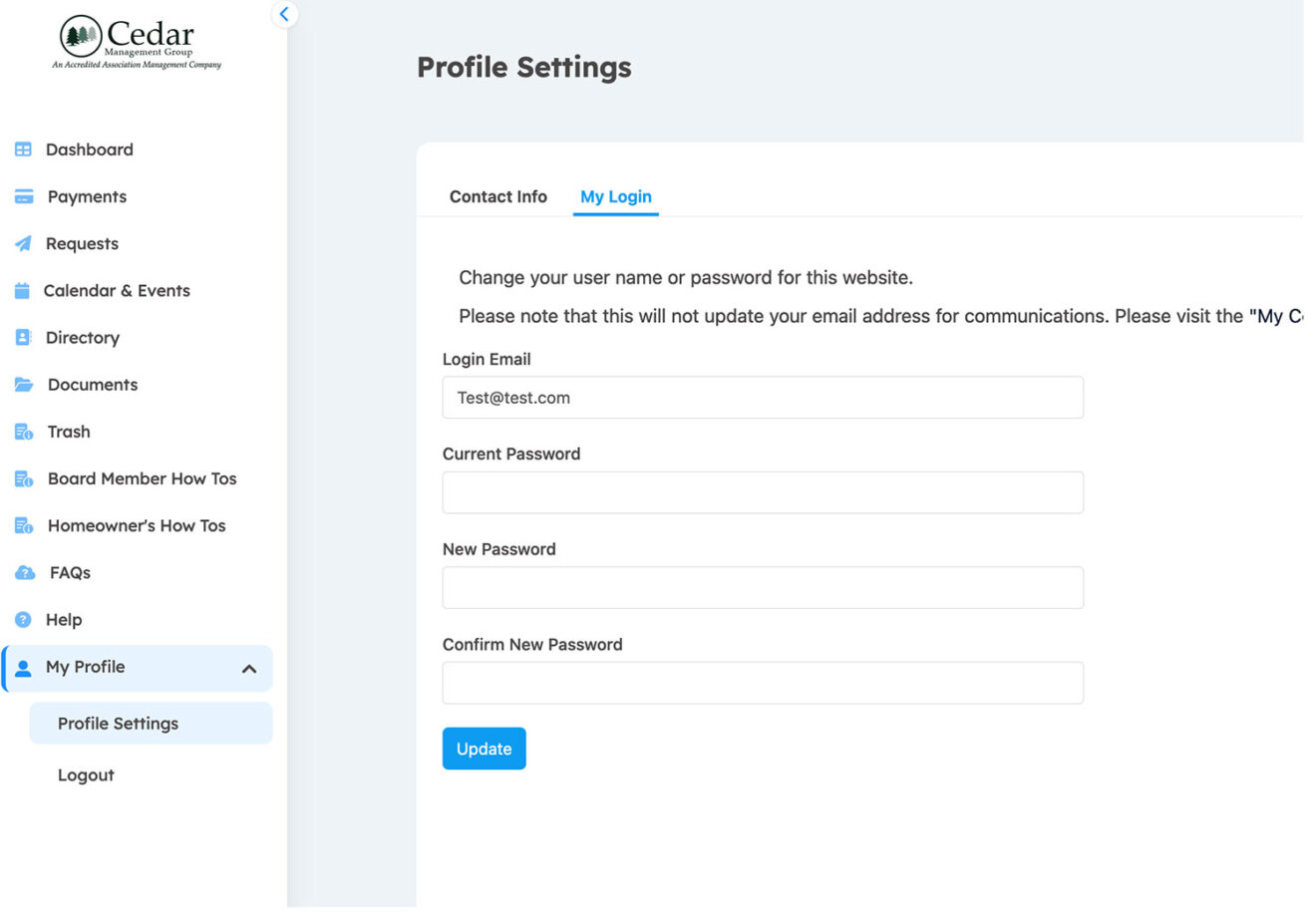This screenshot has height=916, width=1316.
Task: Open Board Member How Tos page
Action: click(x=142, y=479)
